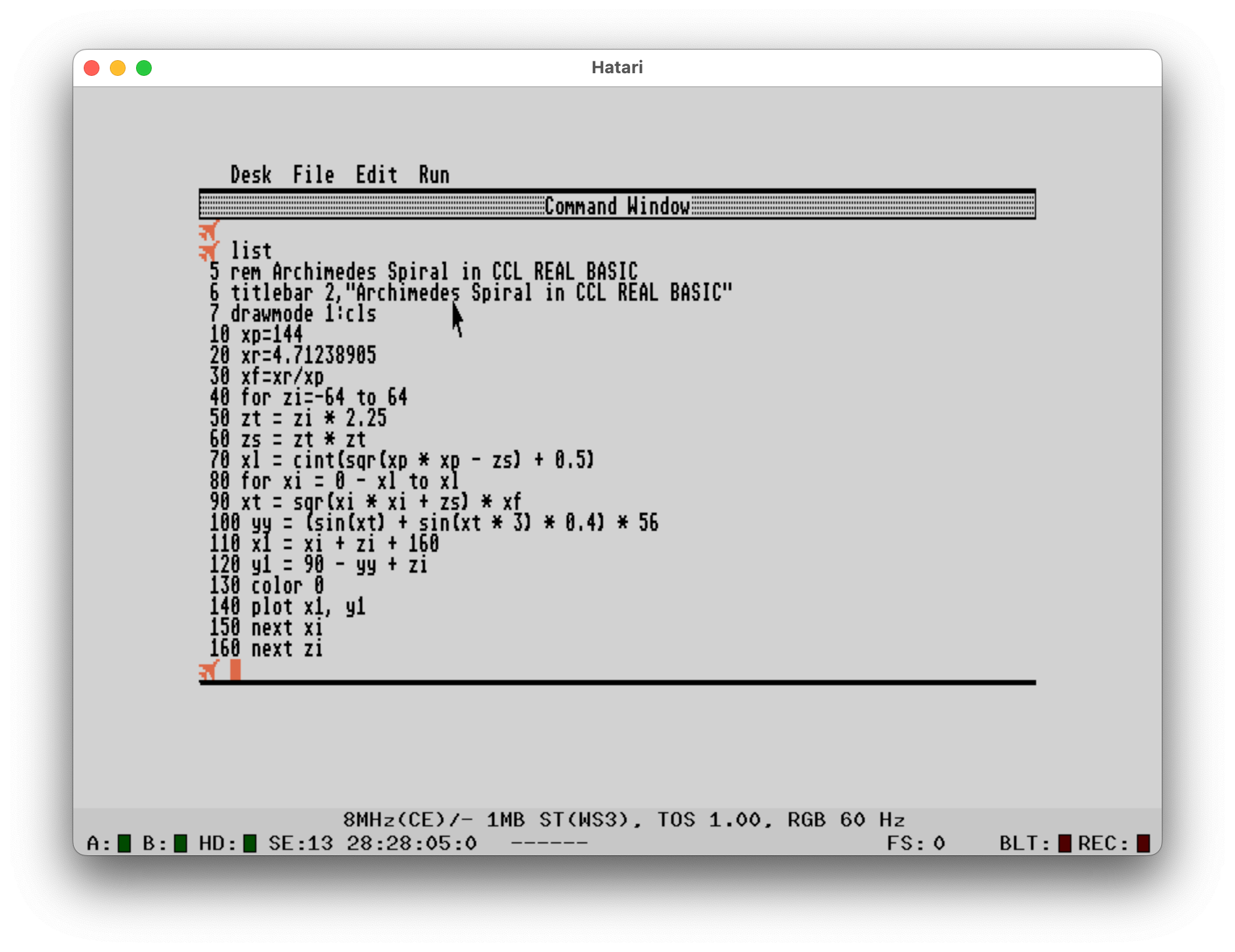Viewport: 1235px width, 952px height.
Task: Click line '7 drawmode 1:cls'
Action: [x=292, y=313]
